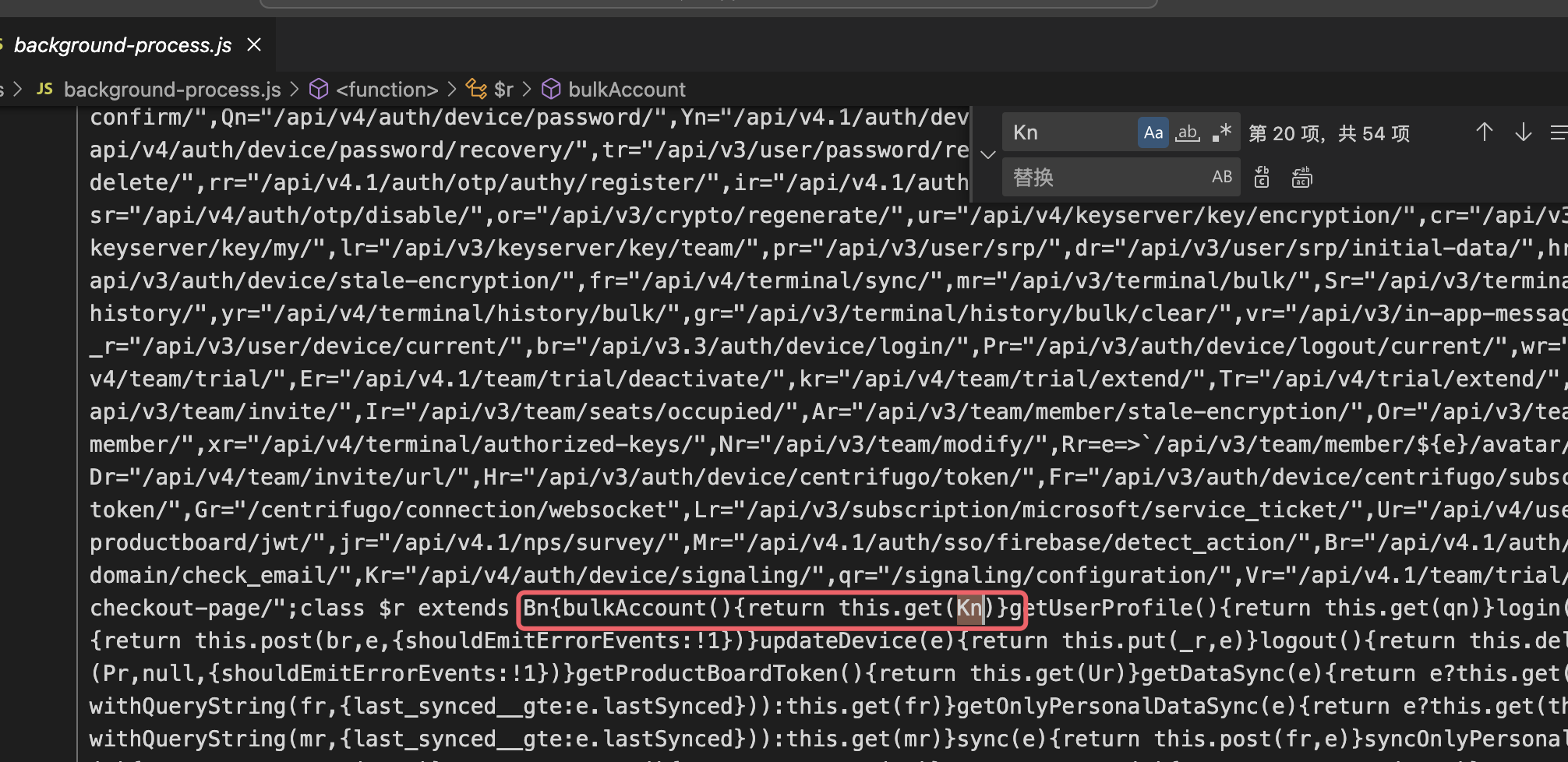1568x762 pixels.
Task: Toggle the Match Whole Word option
Action: tap(1187, 132)
